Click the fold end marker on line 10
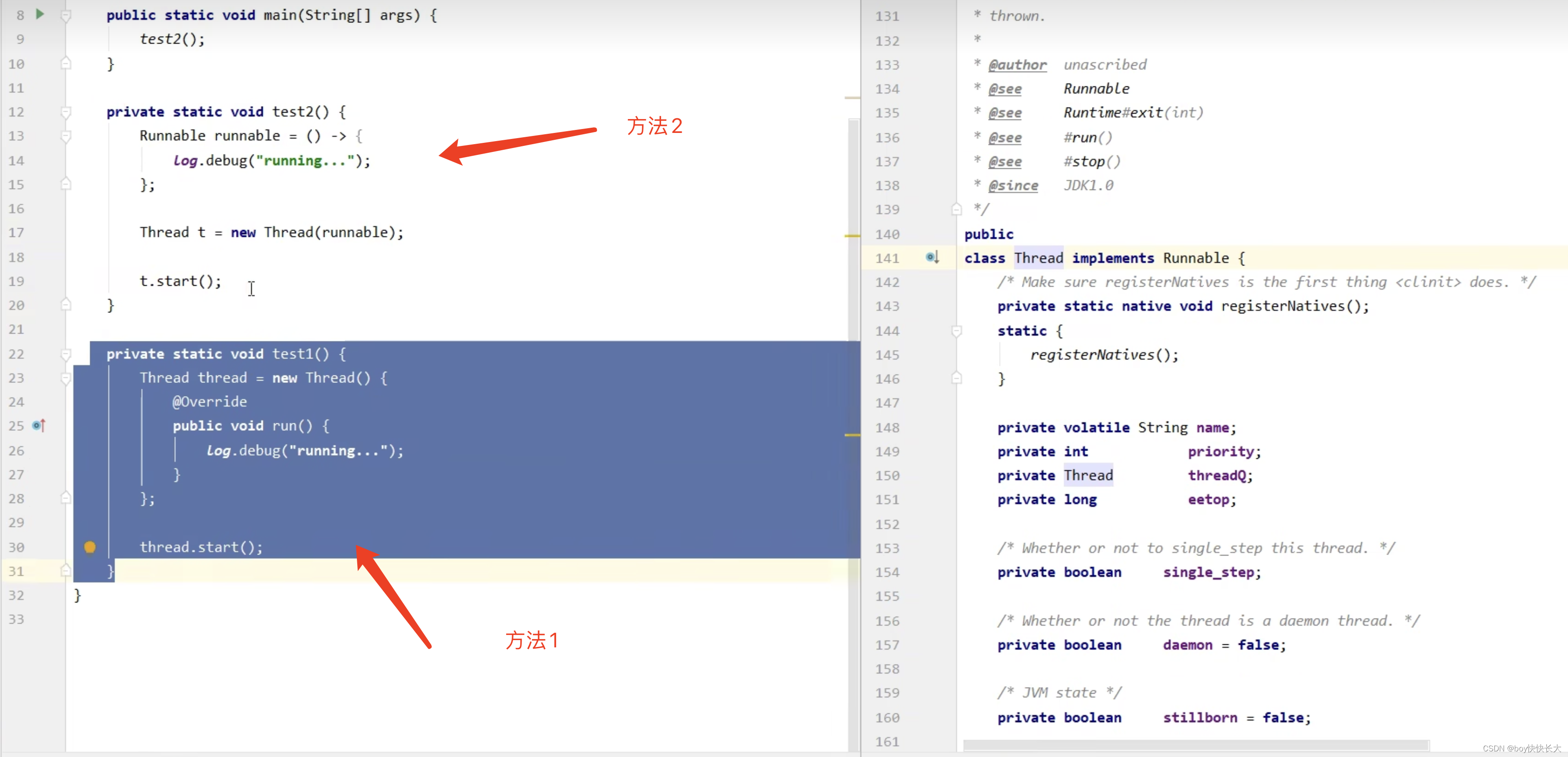This screenshot has height=757, width=1568. (66, 63)
